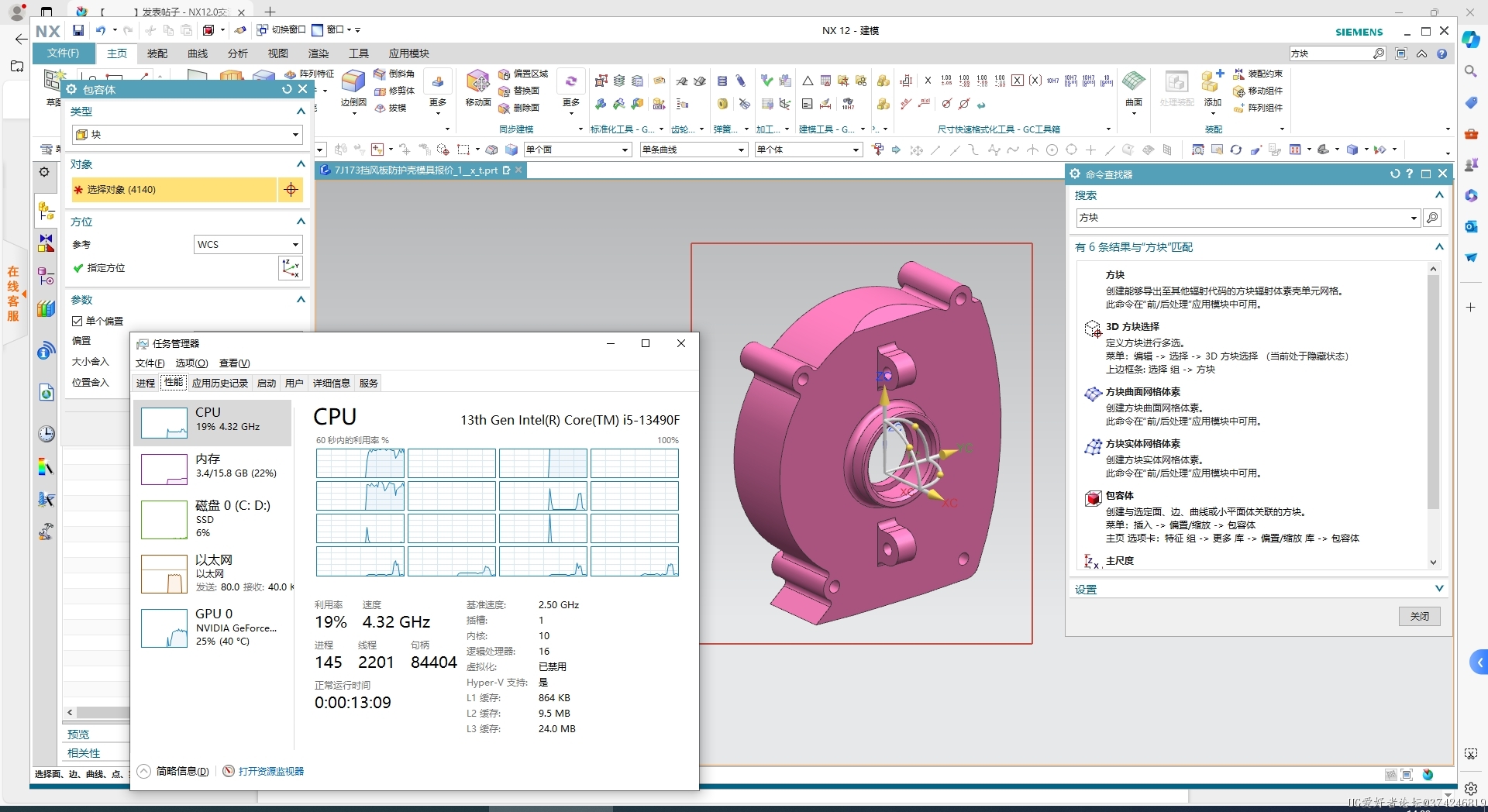Switch to the 曲线 ribbon tab
The height and width of the screenshot is (812, 1488).
tap(198, 53)
